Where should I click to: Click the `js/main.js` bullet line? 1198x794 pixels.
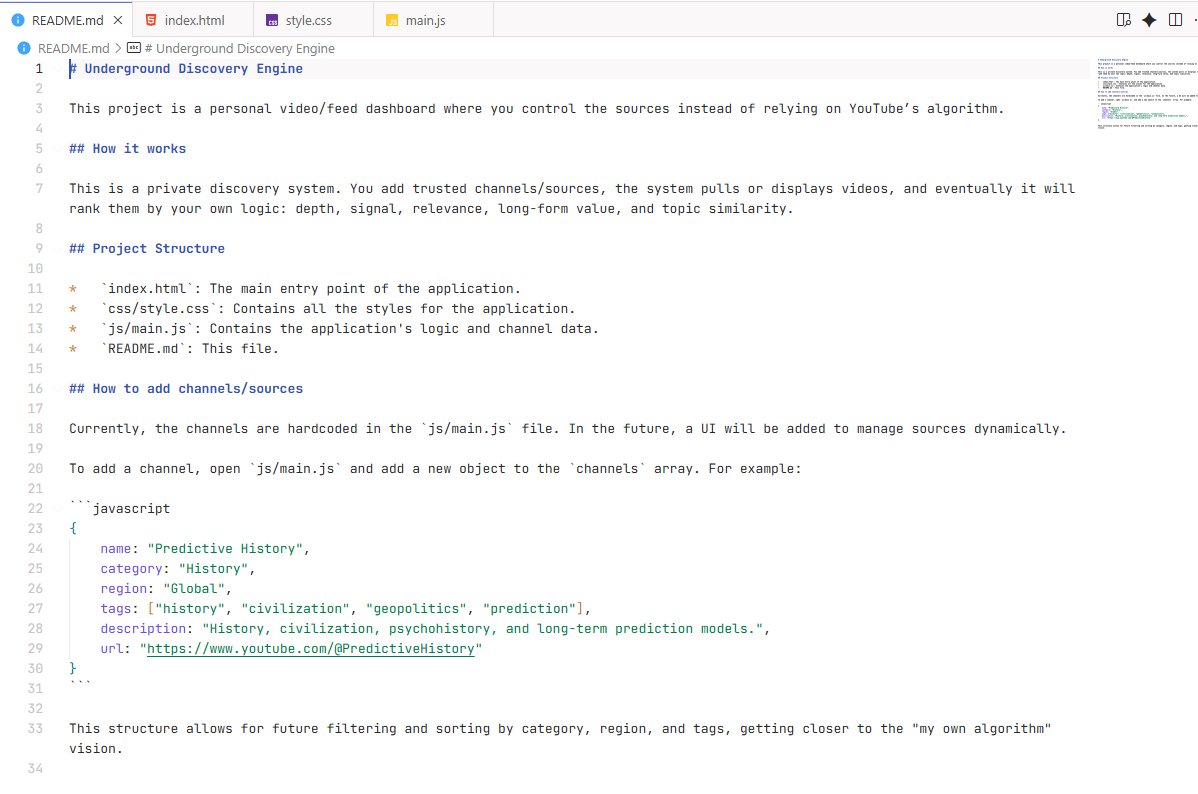[x=334, y=329]
